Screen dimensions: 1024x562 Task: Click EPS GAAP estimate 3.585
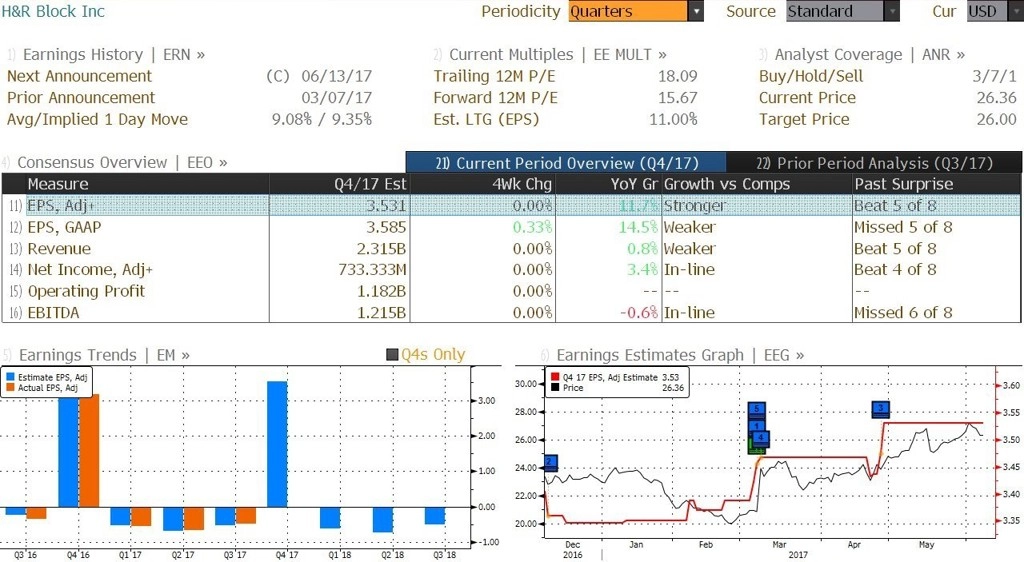(386, 227)
